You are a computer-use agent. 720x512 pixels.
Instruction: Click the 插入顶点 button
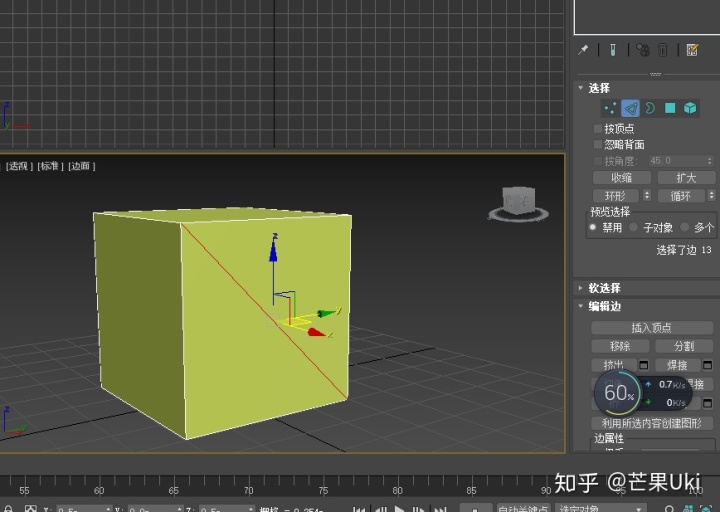click(x=652, y=328)
